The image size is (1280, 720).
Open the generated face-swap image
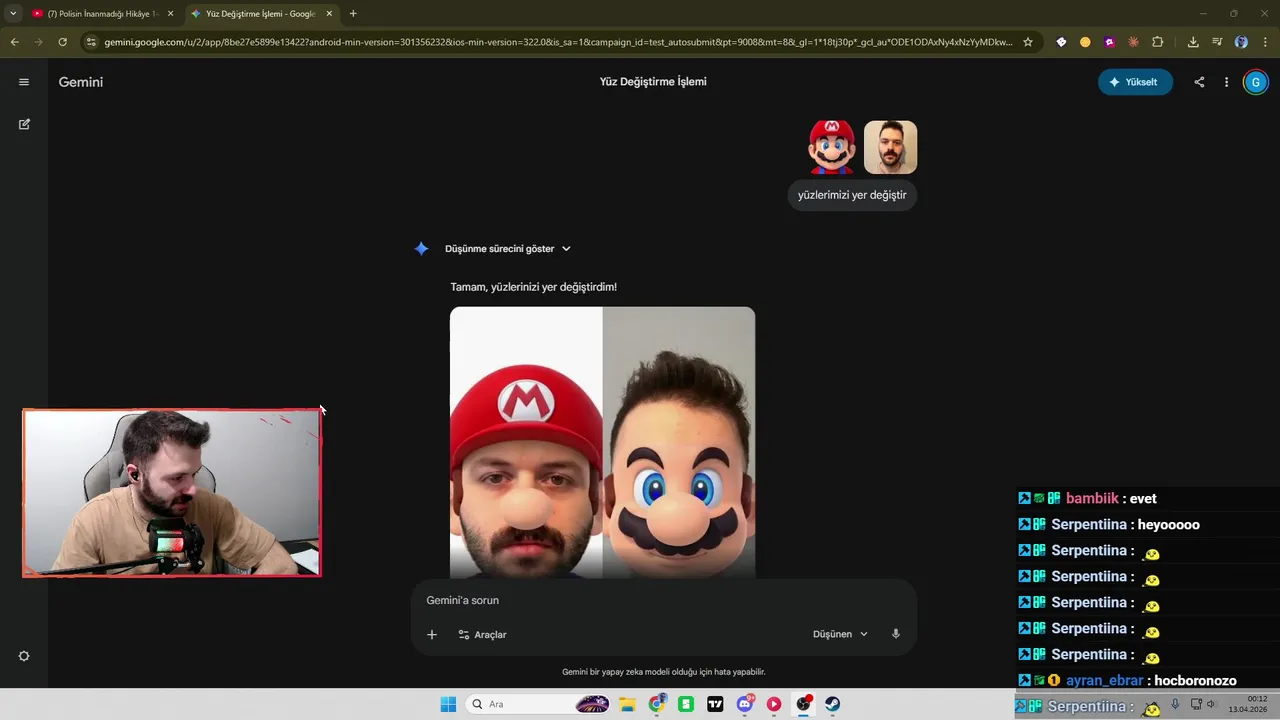(602, 442)
